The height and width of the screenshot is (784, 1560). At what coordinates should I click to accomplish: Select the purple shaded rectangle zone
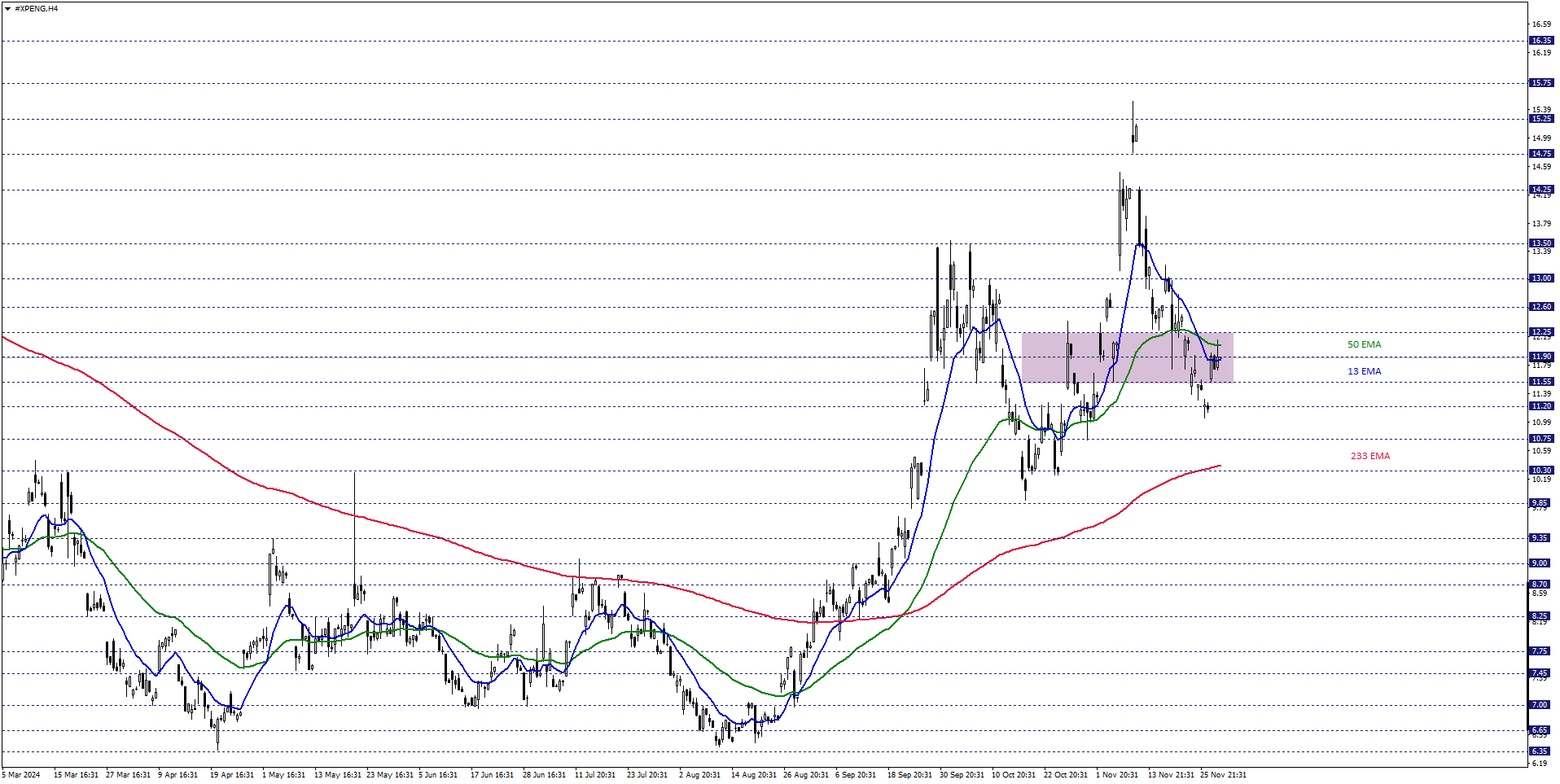1127,357
